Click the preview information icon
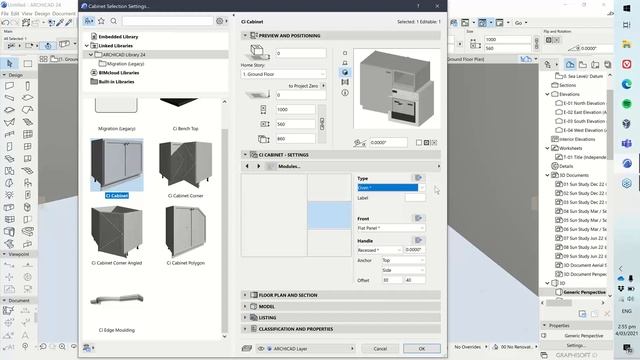The image size is (640, 360). point(345,93)
